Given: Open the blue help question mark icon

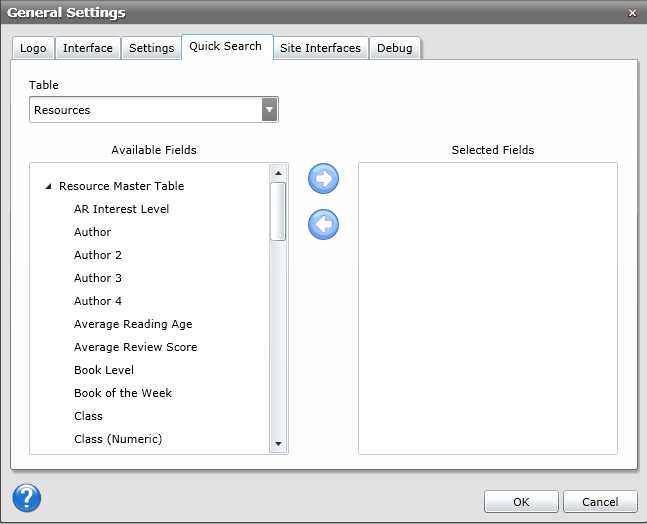Looking at the screenshot, I should coord(26,497).
